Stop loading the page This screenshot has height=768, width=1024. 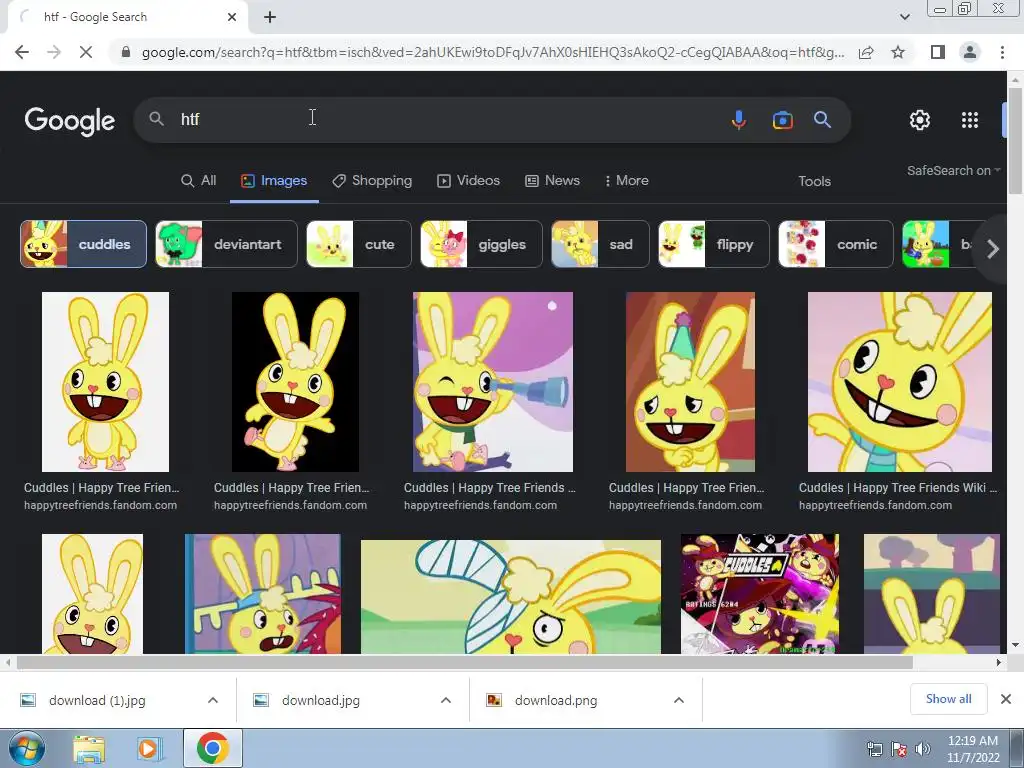click(x=86, y=52)
